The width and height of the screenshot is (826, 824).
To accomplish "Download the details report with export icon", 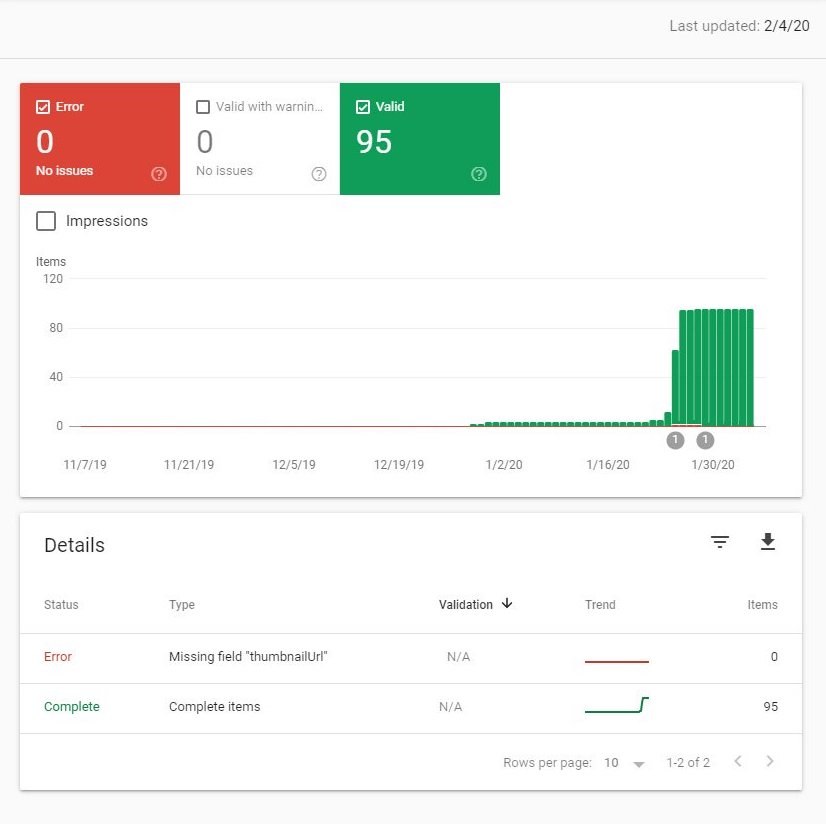I will coord(768,542).
